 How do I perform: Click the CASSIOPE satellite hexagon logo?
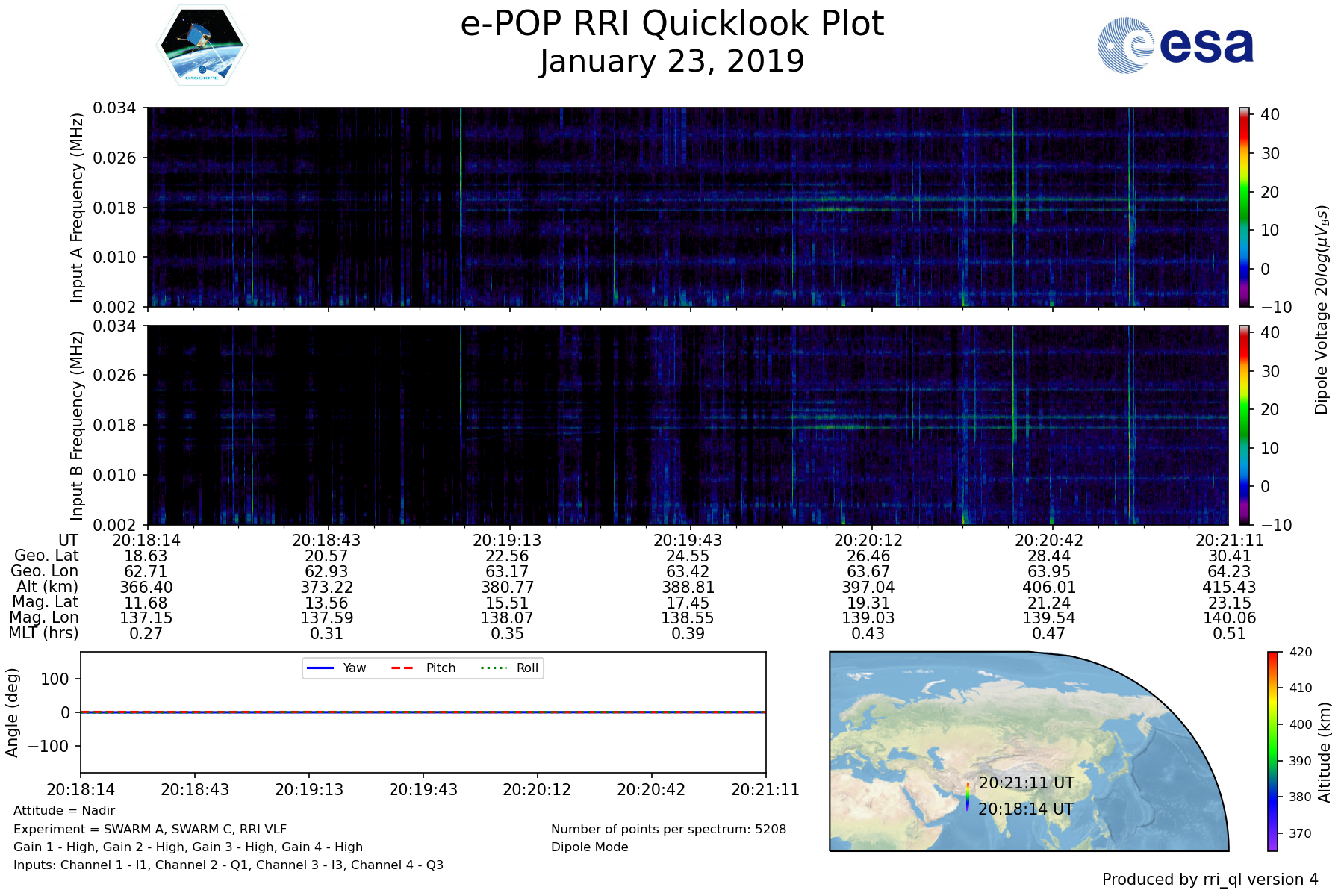tap(202, 46)
